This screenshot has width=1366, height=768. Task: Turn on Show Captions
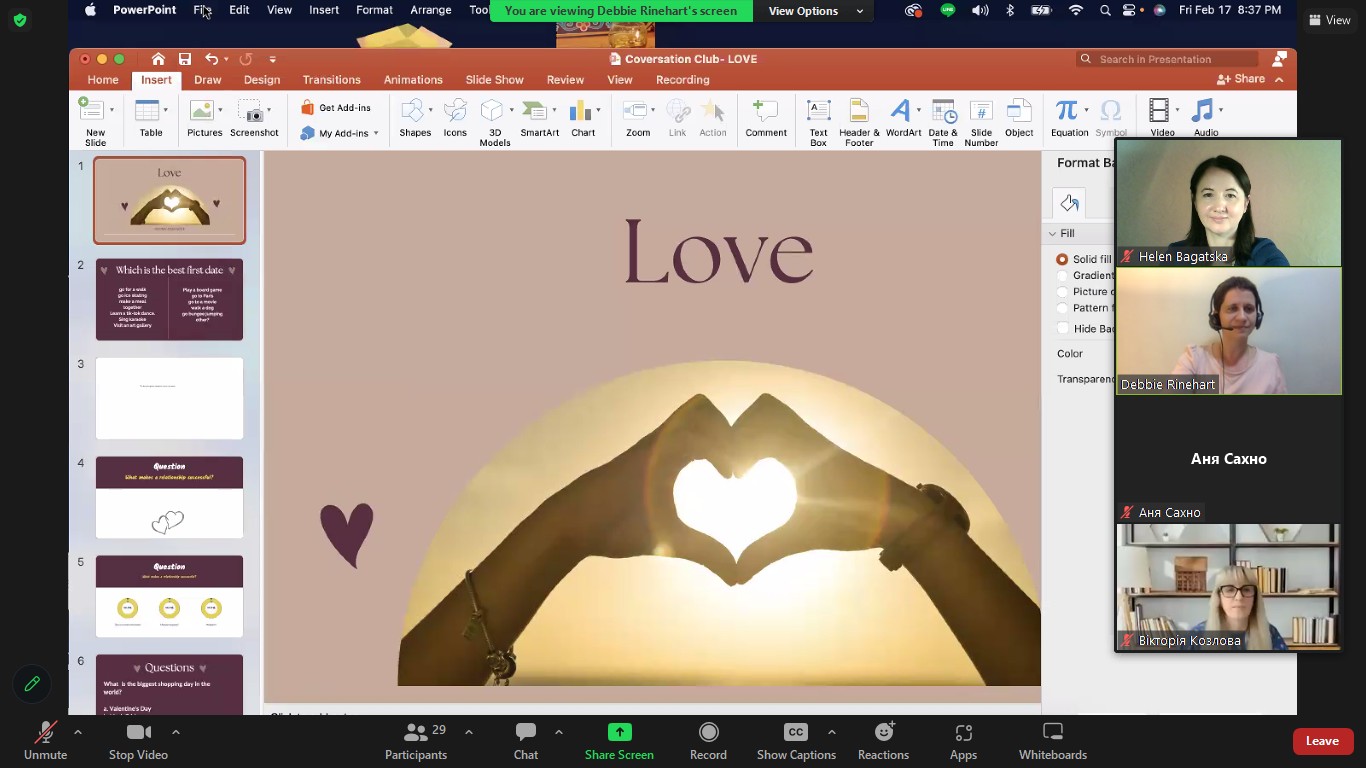pos(796,740)
